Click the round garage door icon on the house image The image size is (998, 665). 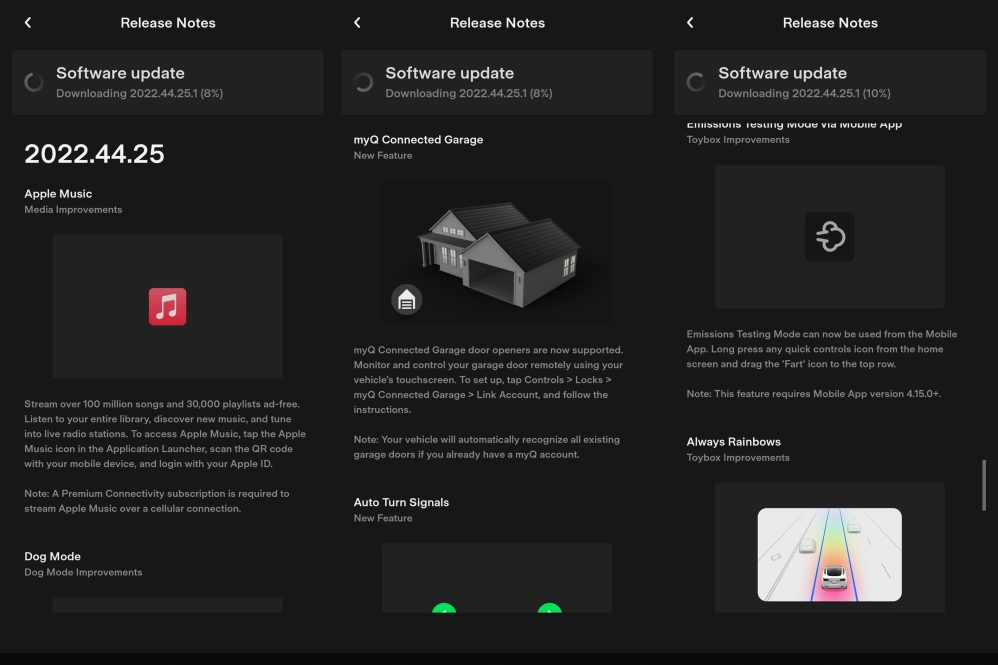click(x=406, y=299)
